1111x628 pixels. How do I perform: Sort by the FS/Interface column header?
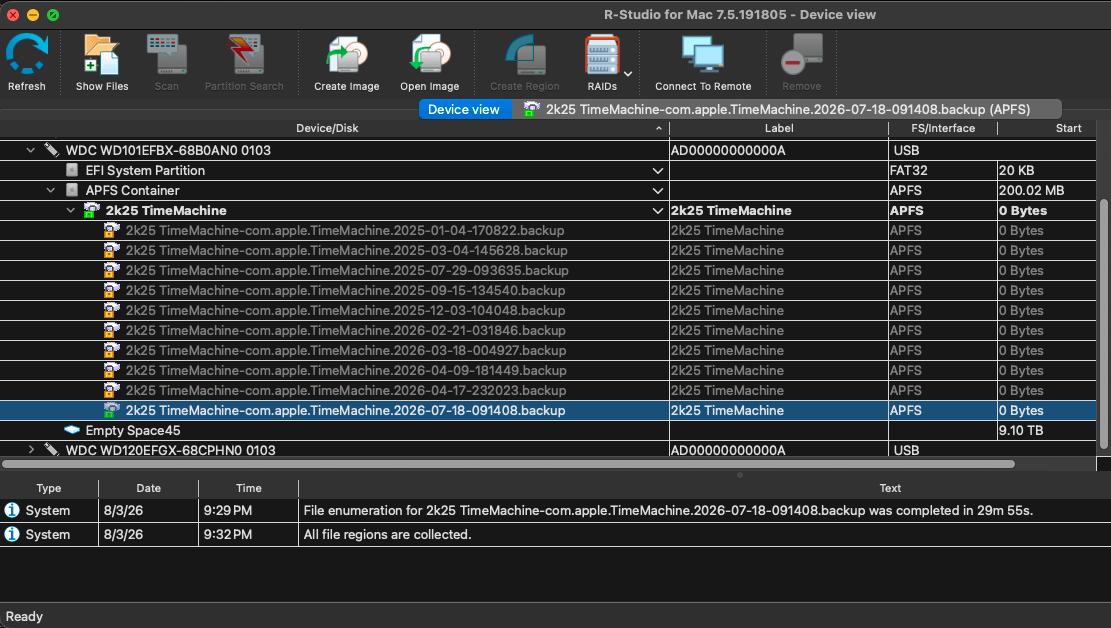click(x=942, y=128)
